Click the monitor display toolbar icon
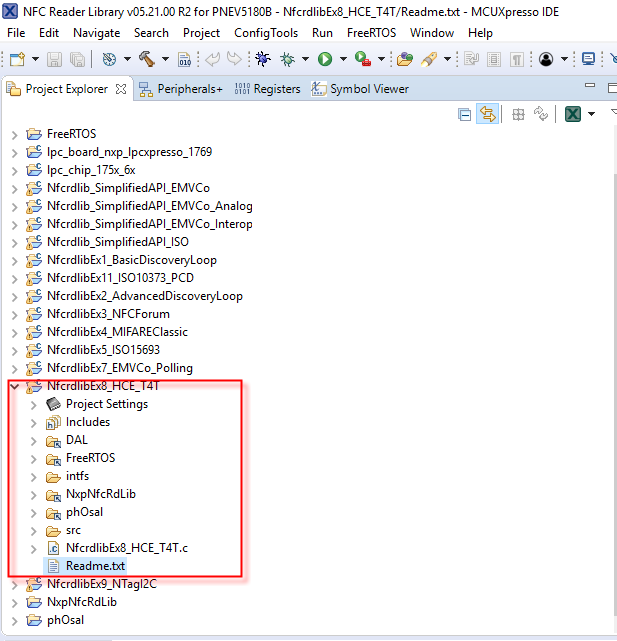This screenshot has width=617, height=641. click(588, 60)
